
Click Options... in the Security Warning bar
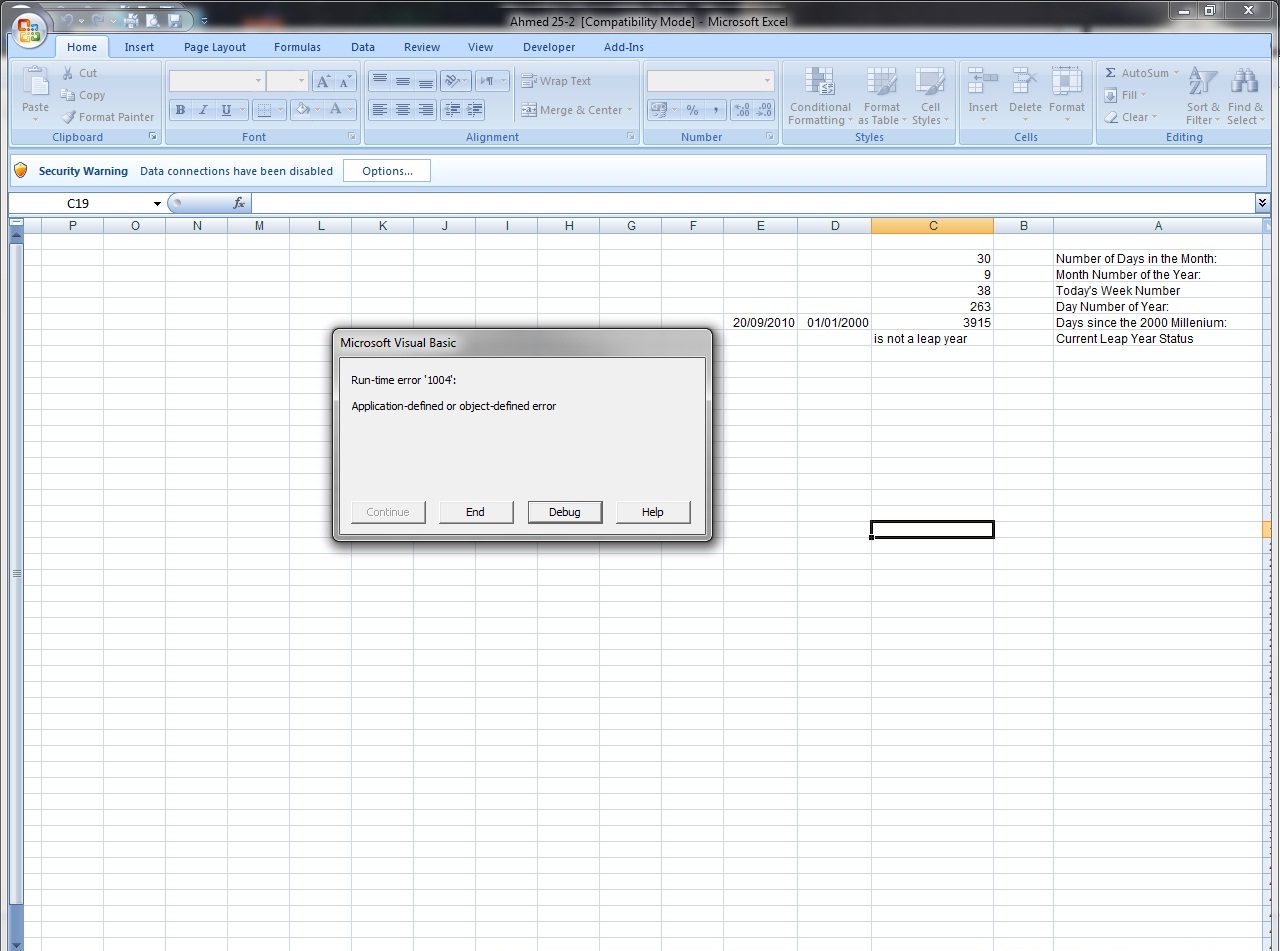tap(387, 171)
